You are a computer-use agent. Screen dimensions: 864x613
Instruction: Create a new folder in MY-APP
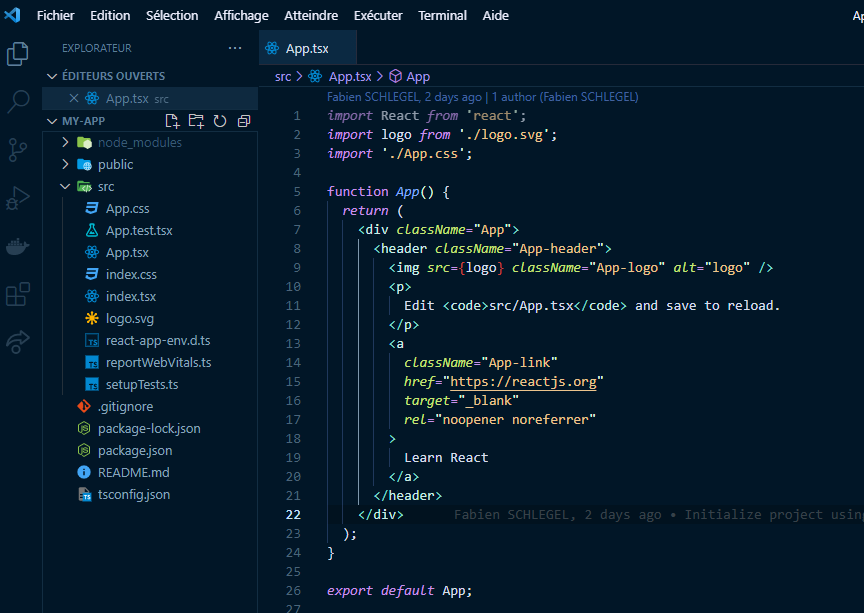[x=196, y=121]
